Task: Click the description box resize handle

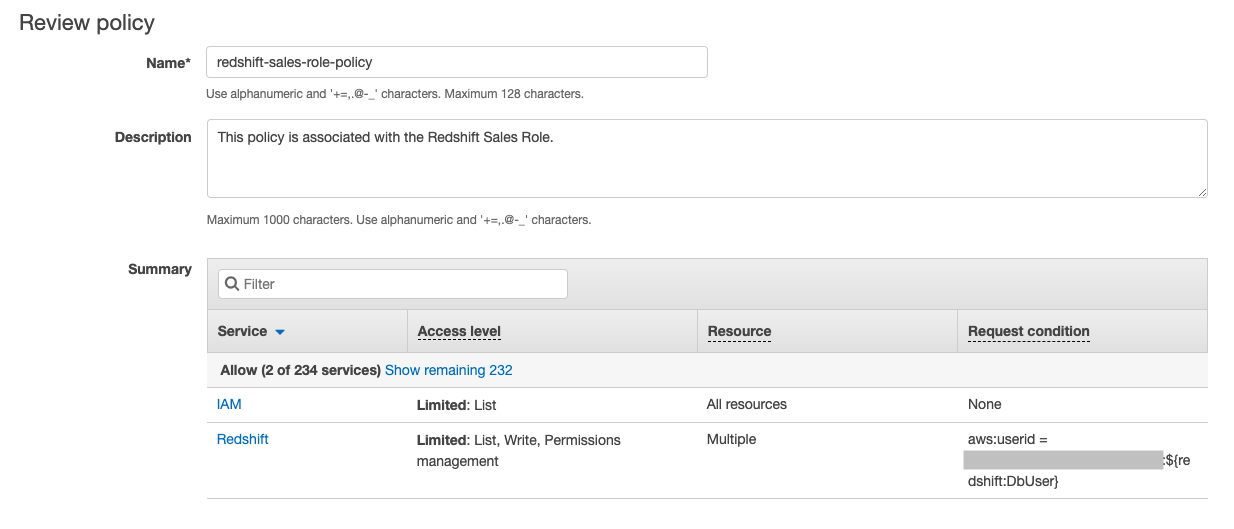Action: (1200, 191)
